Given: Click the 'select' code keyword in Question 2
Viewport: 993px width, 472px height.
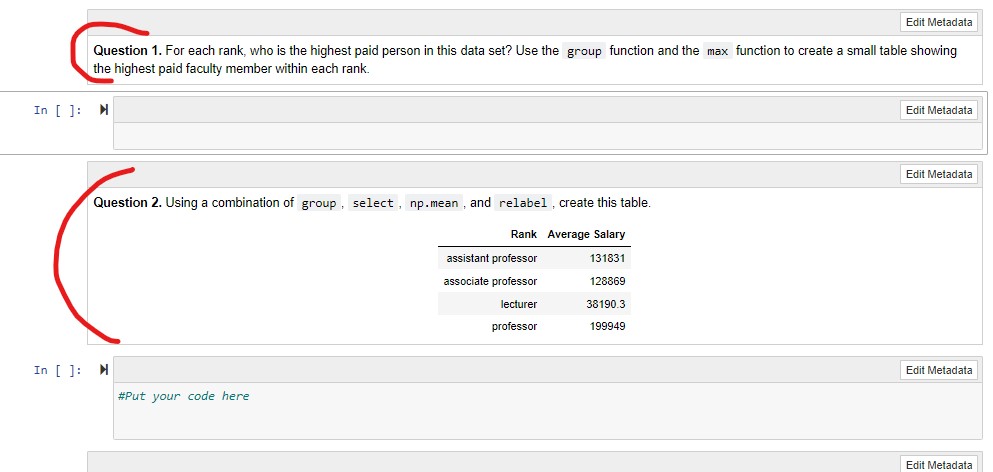Looking at the screenshot, I should (x=373, y=203).
